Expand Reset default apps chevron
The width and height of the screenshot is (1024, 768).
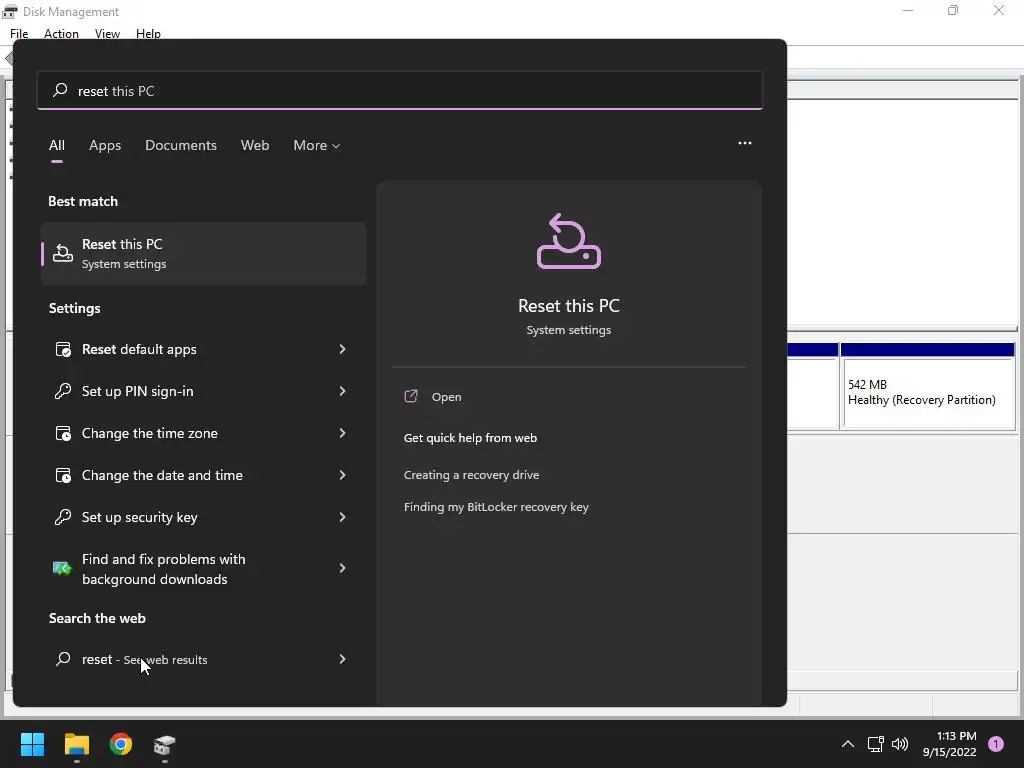coord(342,349)
